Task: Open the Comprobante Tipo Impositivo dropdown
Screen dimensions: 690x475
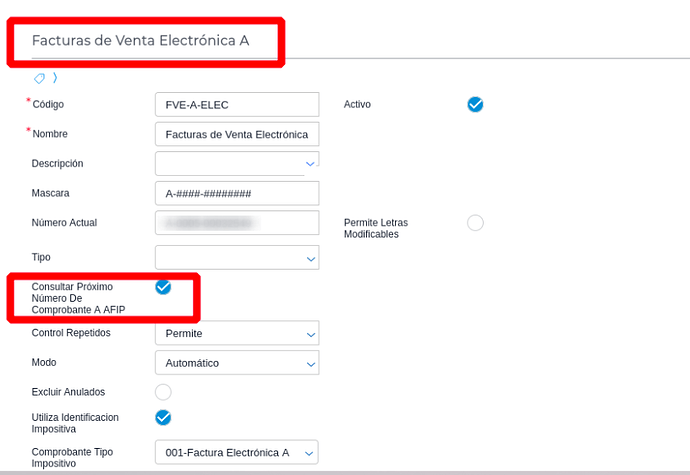Action: pyautogui.click(x=237, y=452)
